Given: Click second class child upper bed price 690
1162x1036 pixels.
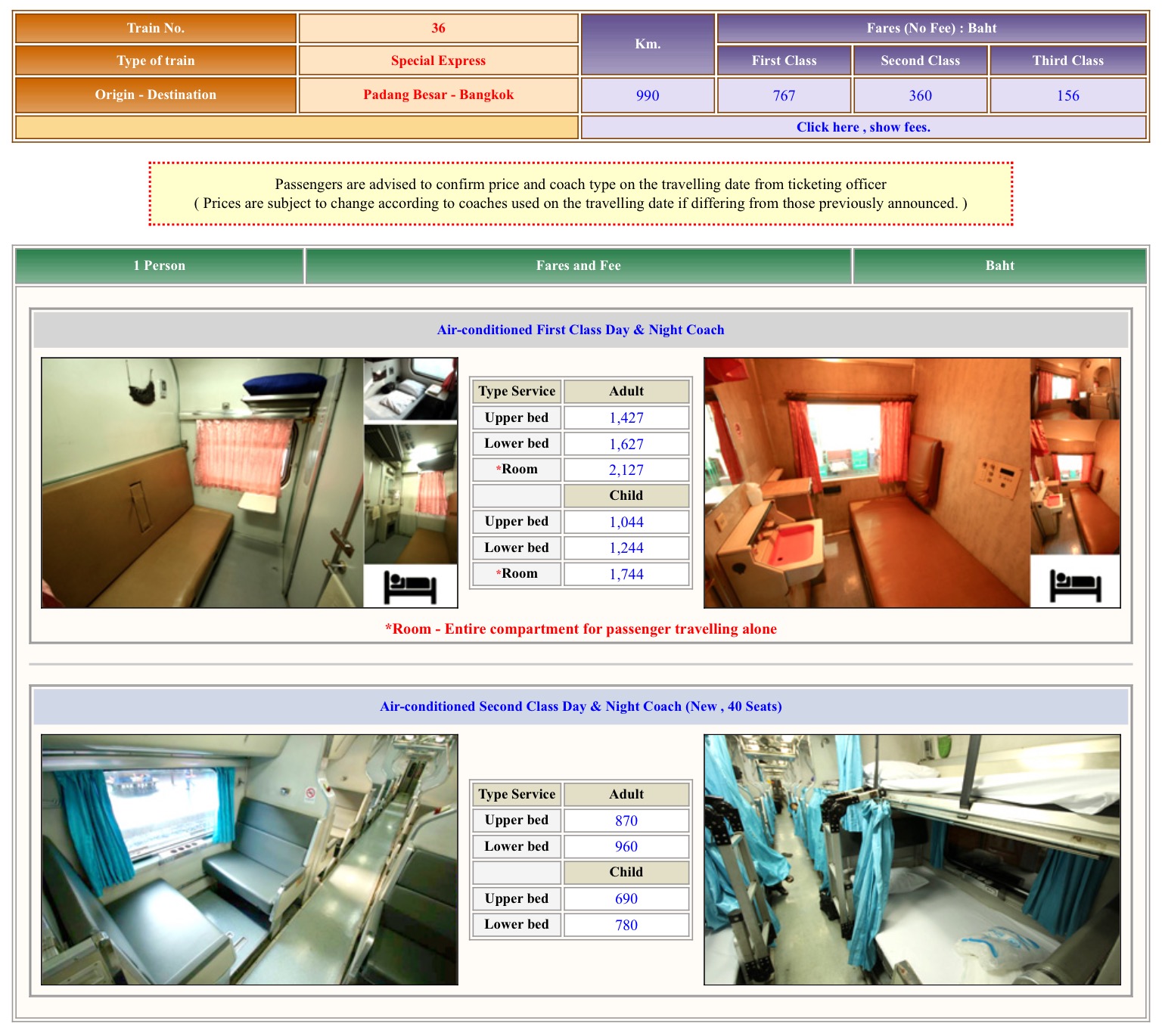Looking at the screenshot, I should 626,898.
